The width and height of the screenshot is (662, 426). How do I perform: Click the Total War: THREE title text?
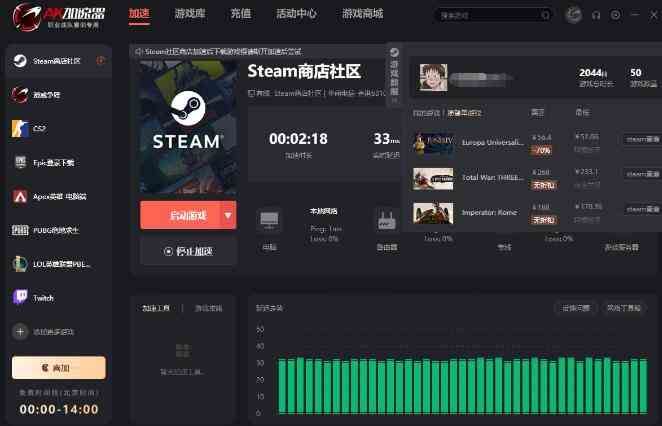(493, 178)
